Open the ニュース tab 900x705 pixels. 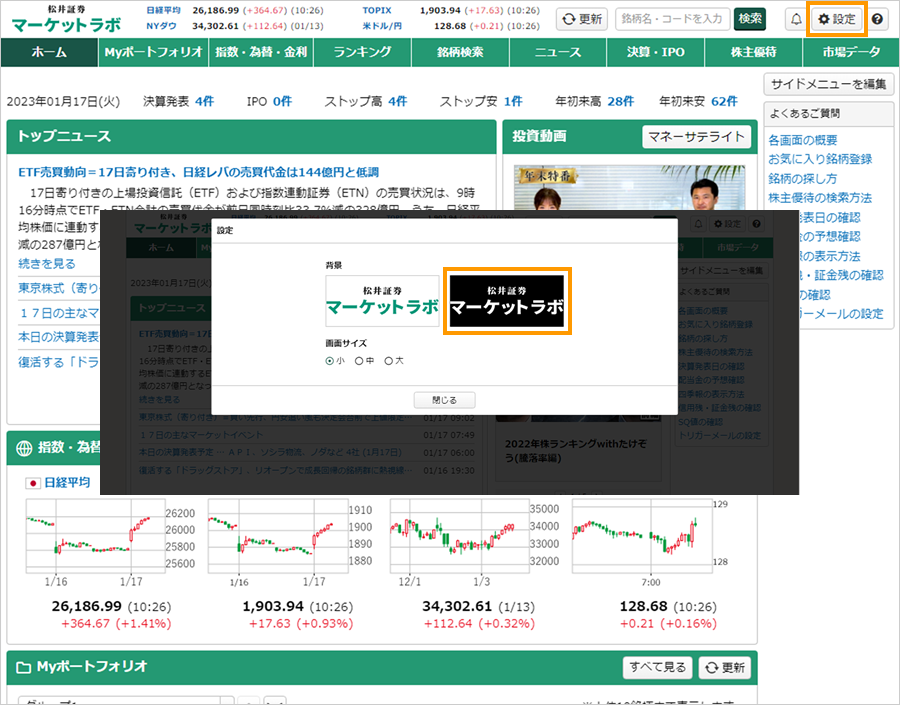[x=558, y=52]
